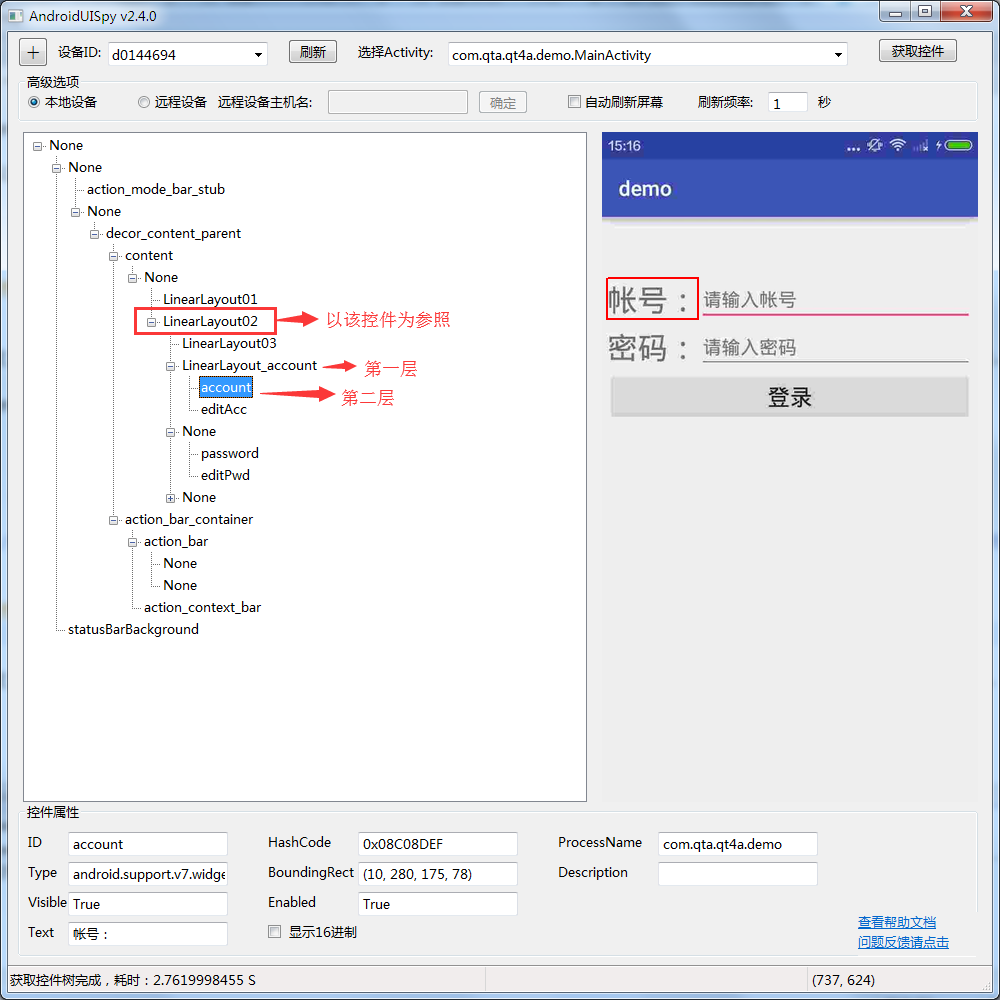Click the 帐号 label in phone preview
Screen dimensions: 1000x1000
[652, 299]
